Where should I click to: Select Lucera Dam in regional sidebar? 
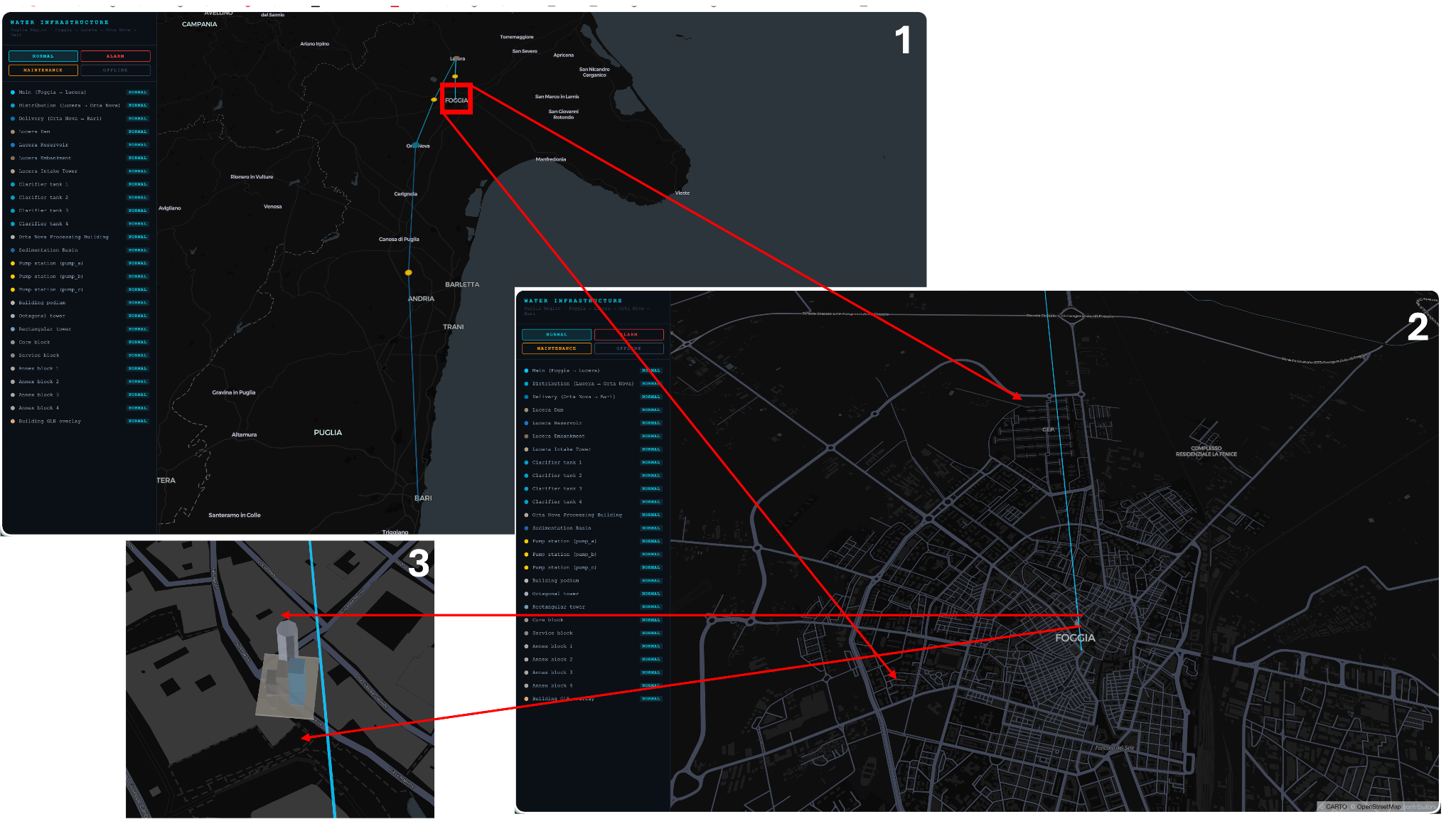tap(79, 132)
